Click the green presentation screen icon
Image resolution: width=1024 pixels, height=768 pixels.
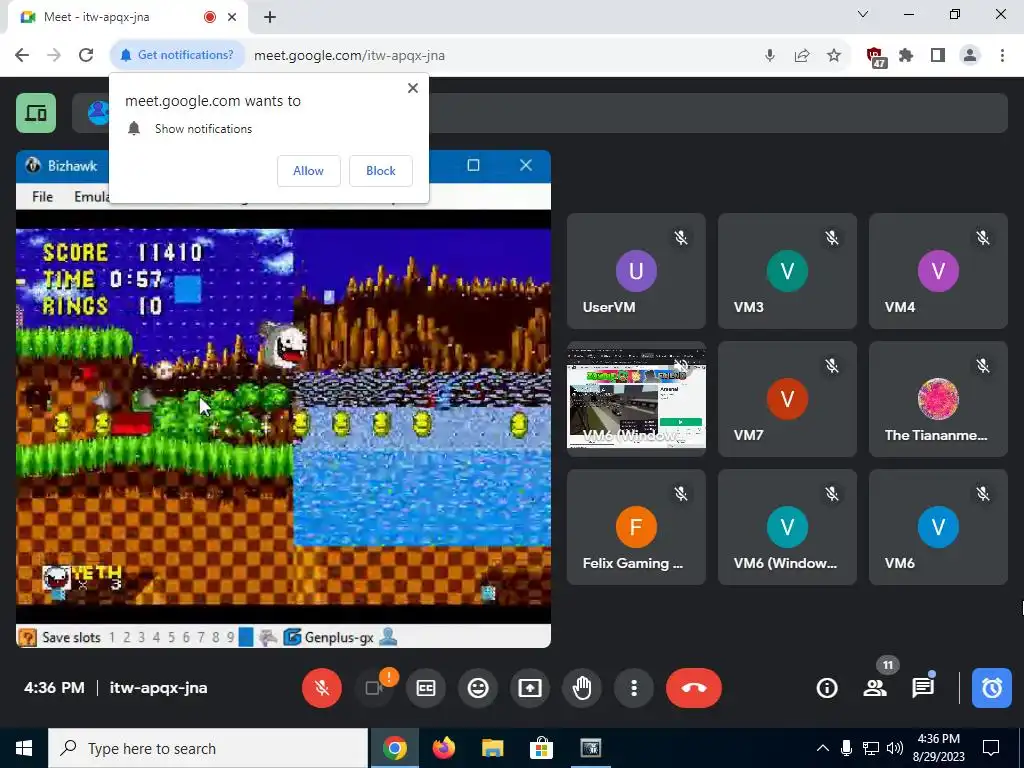[36, 113]
